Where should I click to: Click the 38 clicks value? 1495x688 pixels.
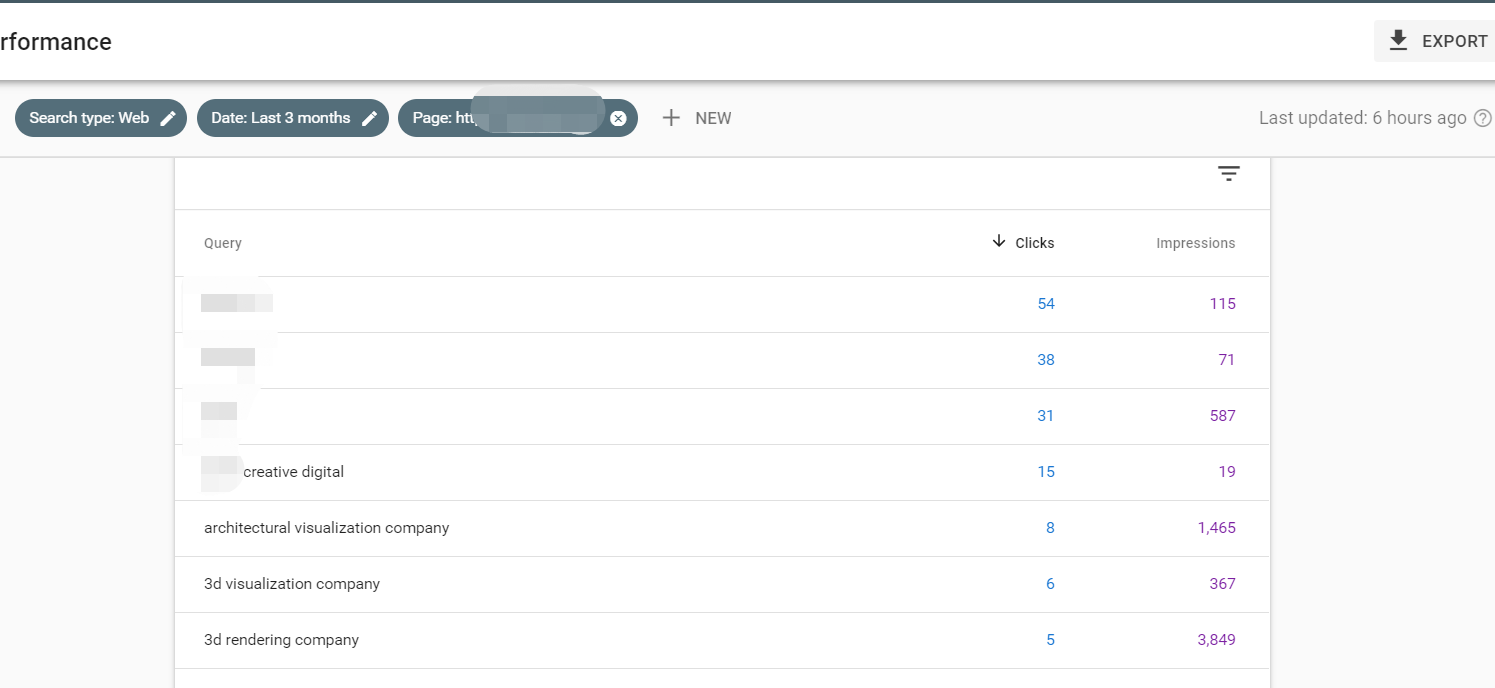coord(1046,360)
